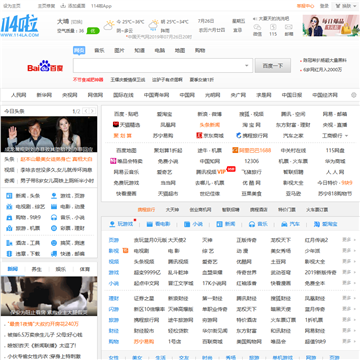
Task: Click the weather sun-cloud icon for today
Action: click(x=109, y=25)
